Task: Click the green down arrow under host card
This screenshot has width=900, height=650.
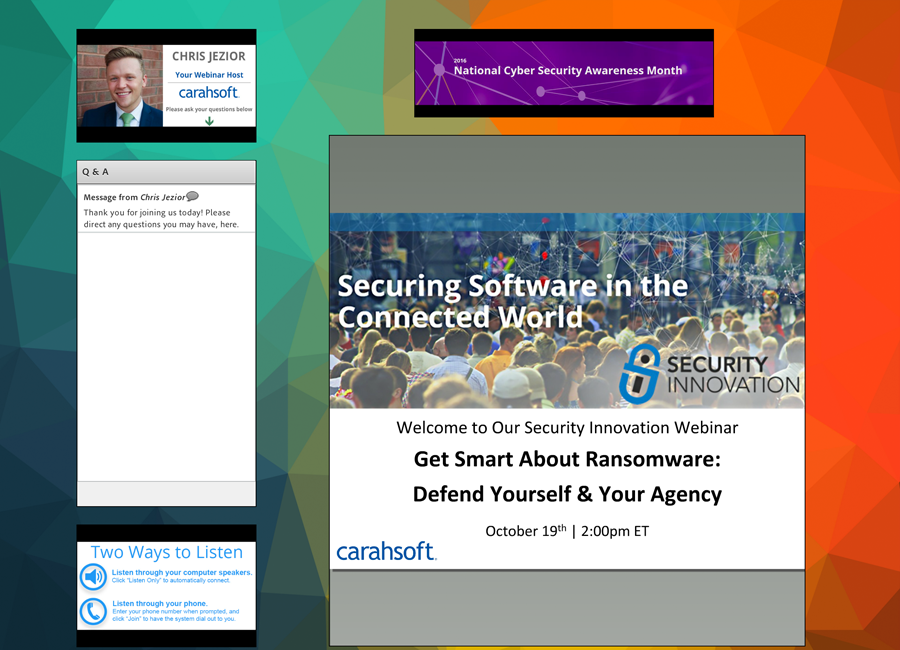Action: click(x=210, y=121)
